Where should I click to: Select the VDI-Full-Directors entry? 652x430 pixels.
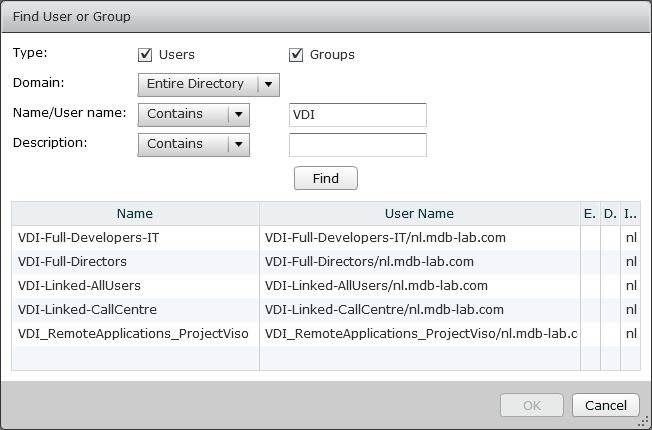tap(72, 262)
